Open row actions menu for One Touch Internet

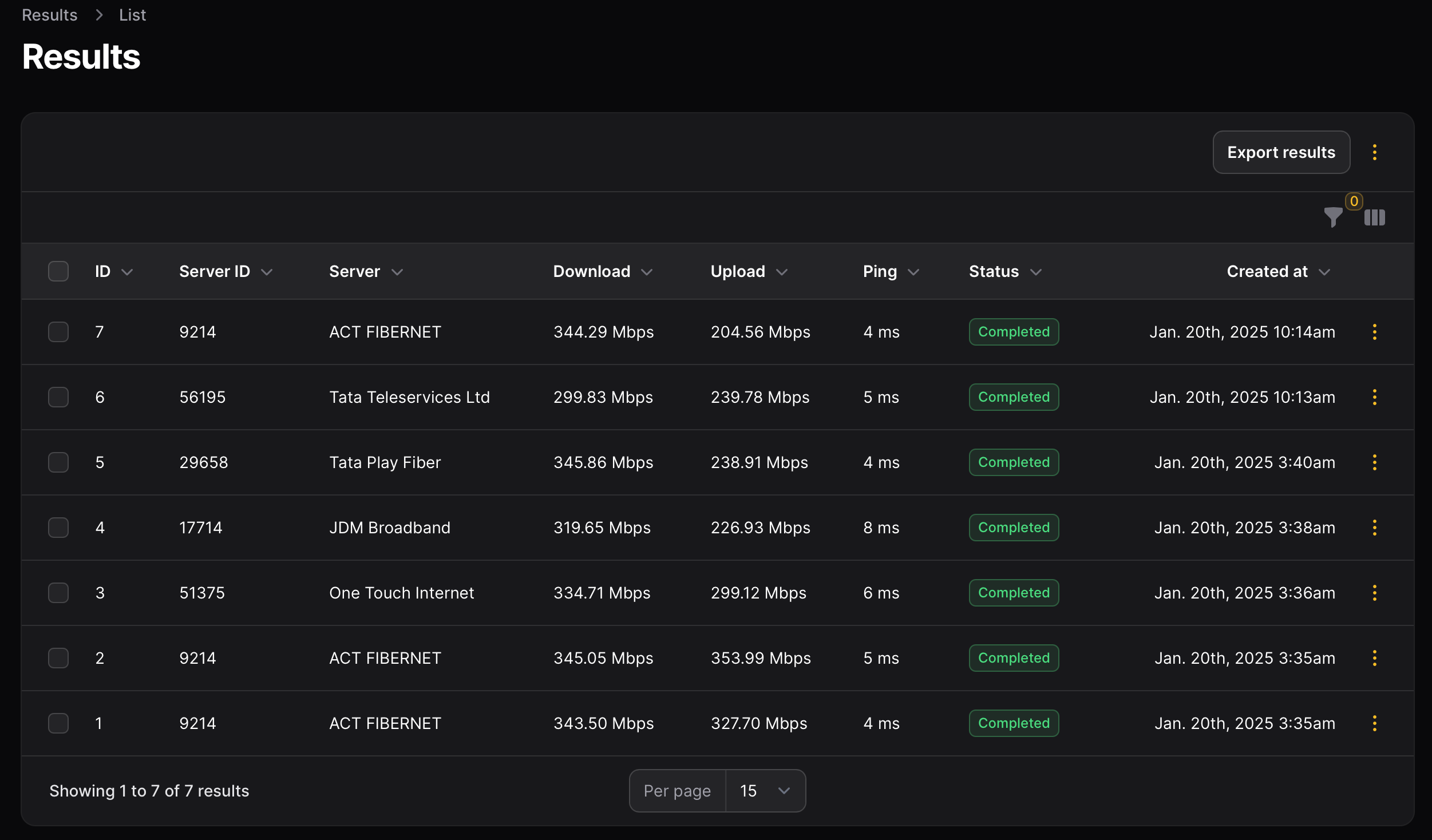pyautogui.click(x=1374, y=593)
